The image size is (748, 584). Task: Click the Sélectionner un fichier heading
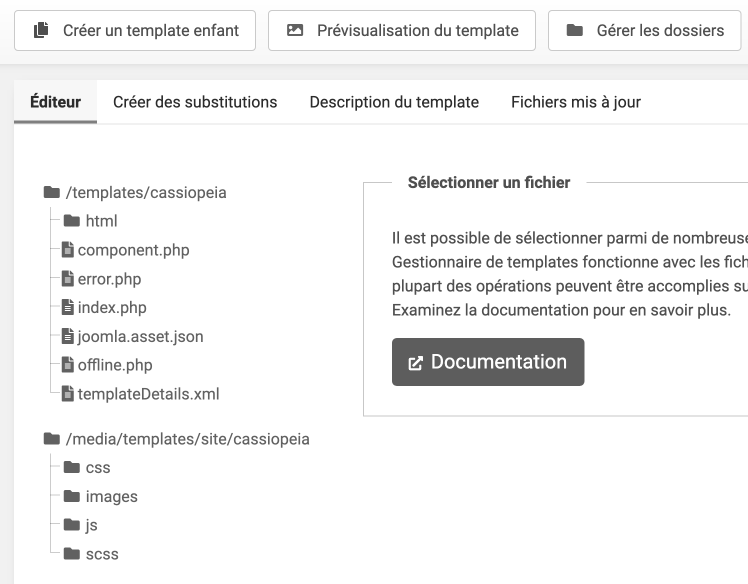tap(489, 182)
